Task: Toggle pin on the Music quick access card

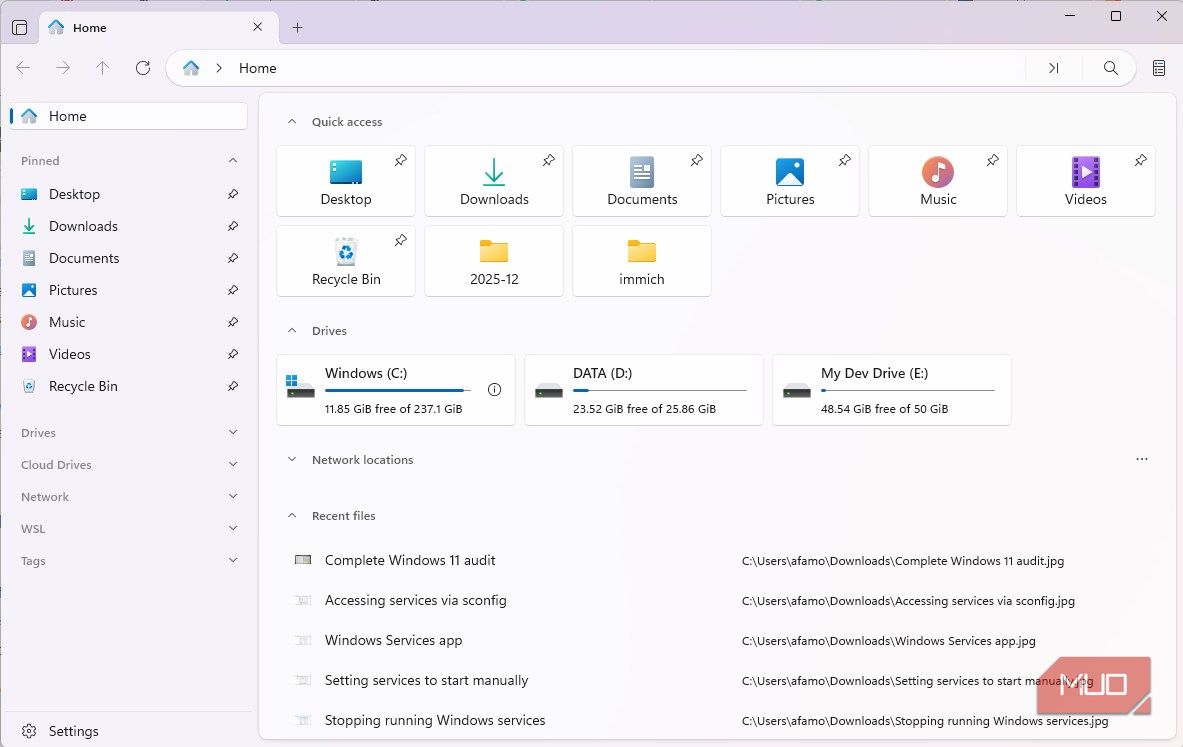Action: (x=992, y=160)
